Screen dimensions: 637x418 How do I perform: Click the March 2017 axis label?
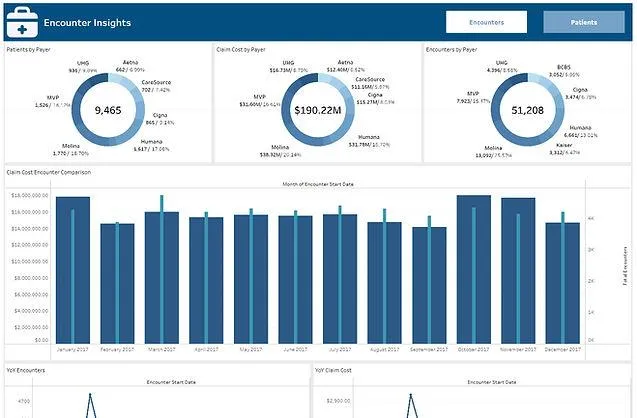click(162, 349)
